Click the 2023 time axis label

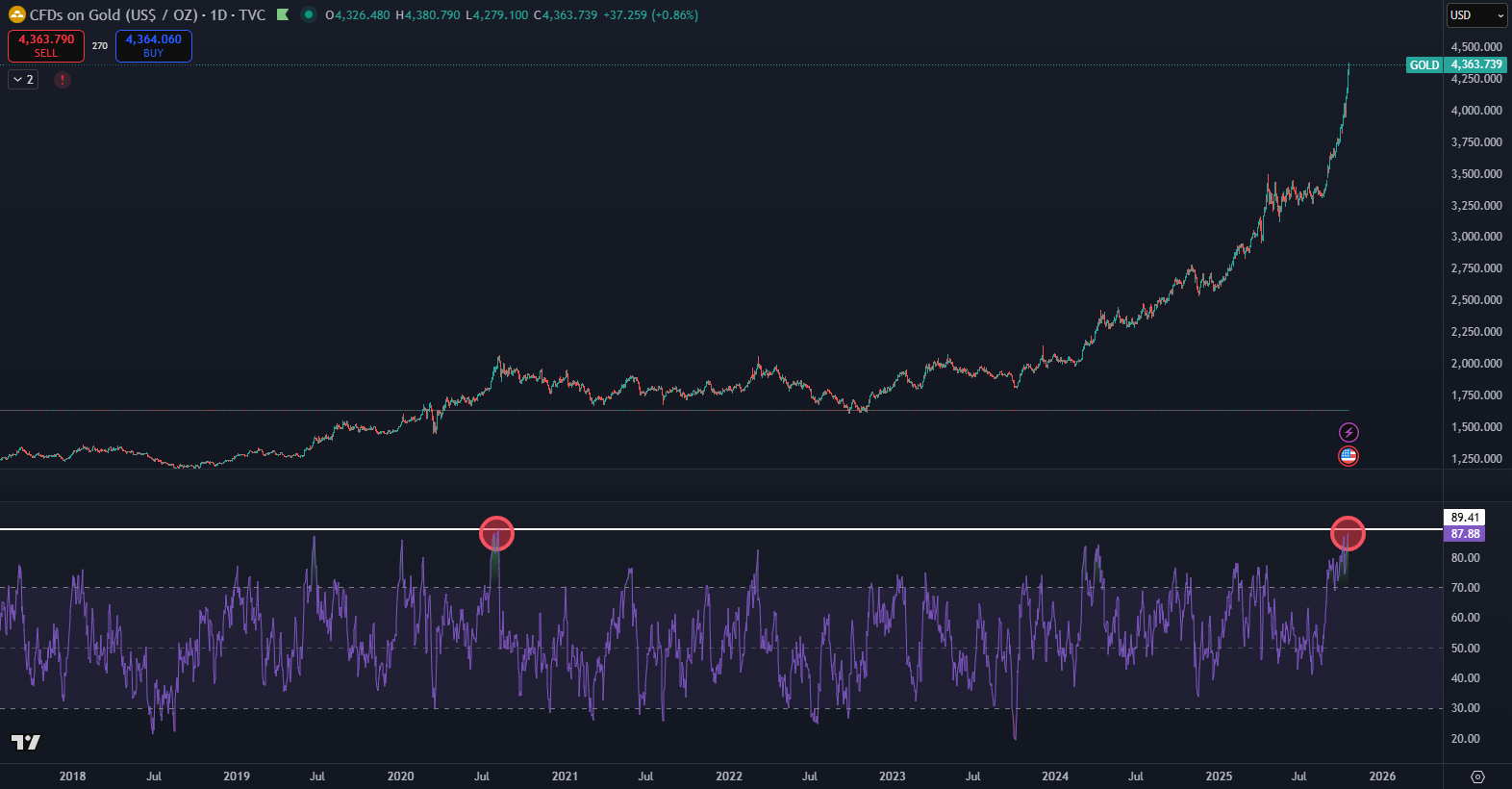(x=892, y=776)
